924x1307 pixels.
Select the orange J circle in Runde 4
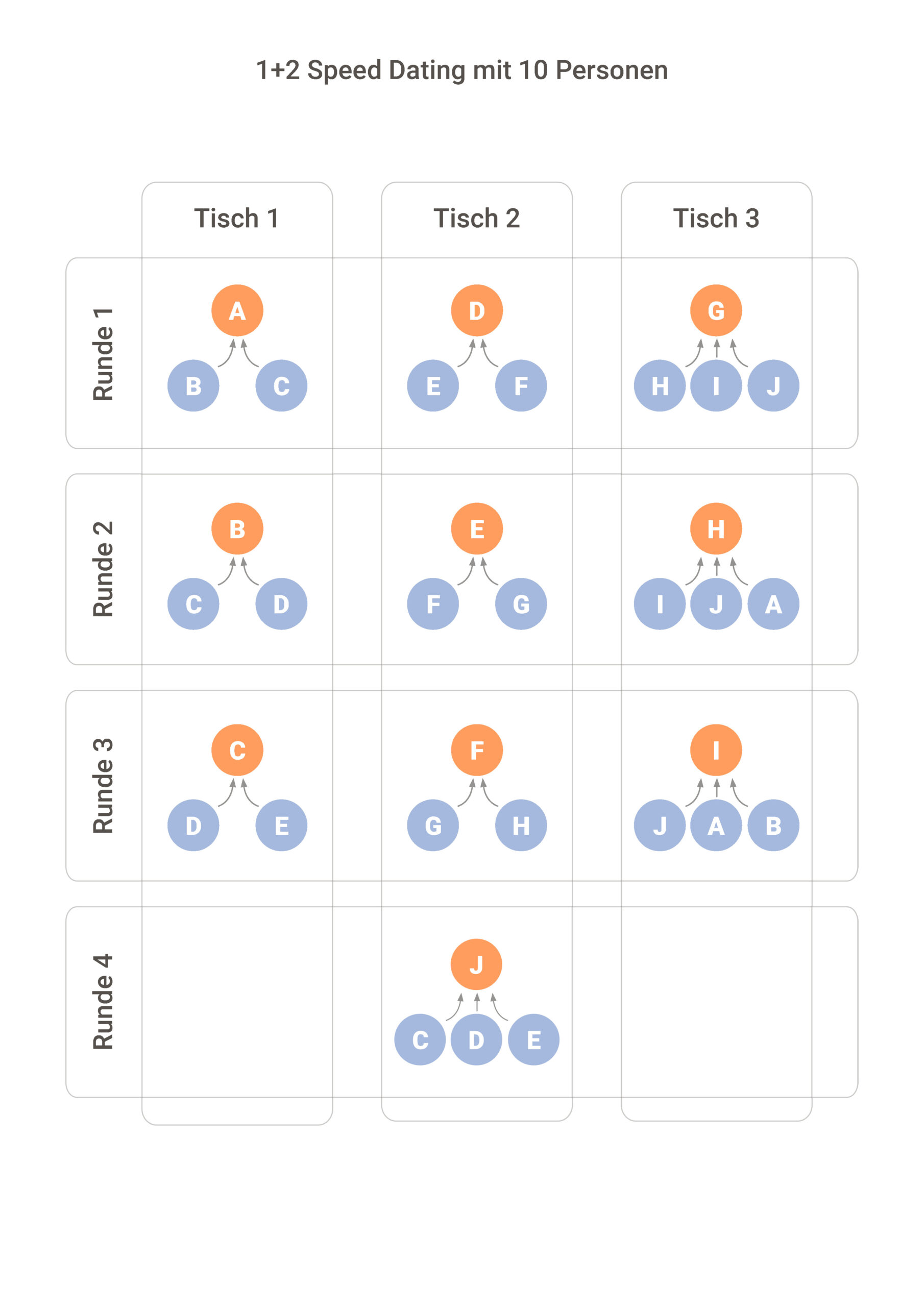pos(476,964)
